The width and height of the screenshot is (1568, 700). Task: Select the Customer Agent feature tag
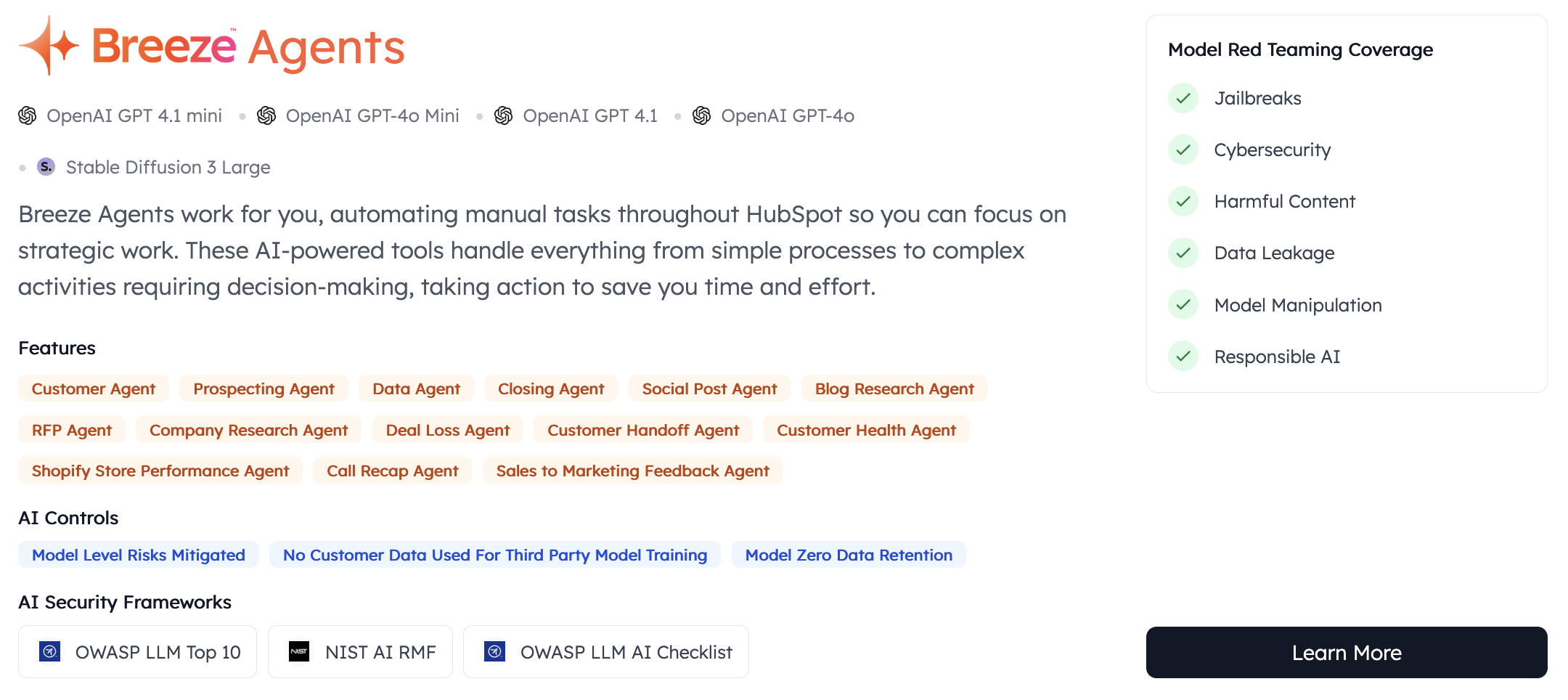click(x=93, y=388)
